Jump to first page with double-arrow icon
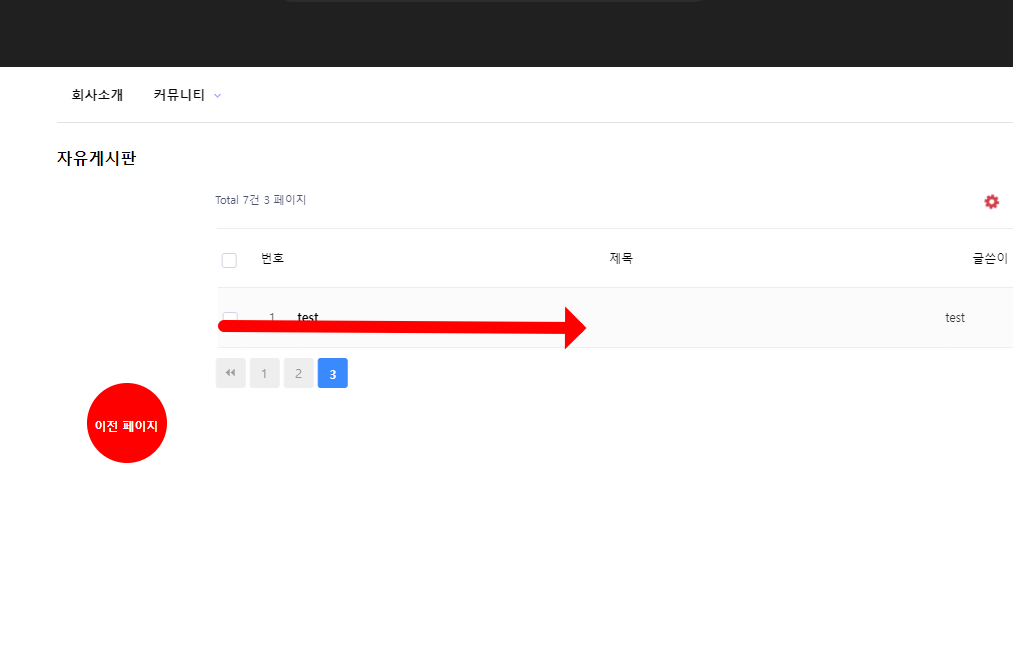The width and height of the screenshot is (1013, 658). click(x=230, y=373)
